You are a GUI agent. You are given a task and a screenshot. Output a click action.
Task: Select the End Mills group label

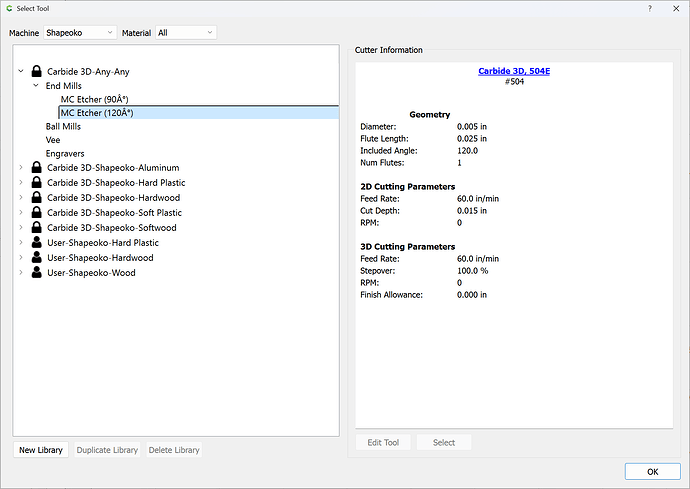tap(63, 86)
